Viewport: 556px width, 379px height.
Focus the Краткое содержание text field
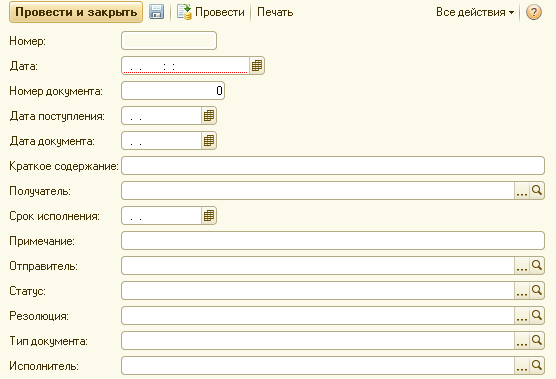[333, 166]
